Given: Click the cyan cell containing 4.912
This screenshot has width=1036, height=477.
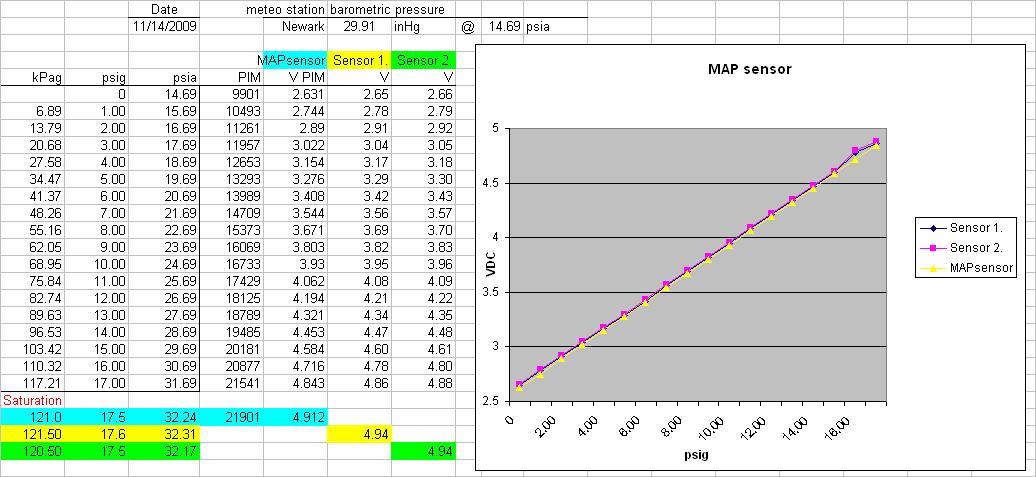Looking at the screenshot, I should click(x=293, y=417).
